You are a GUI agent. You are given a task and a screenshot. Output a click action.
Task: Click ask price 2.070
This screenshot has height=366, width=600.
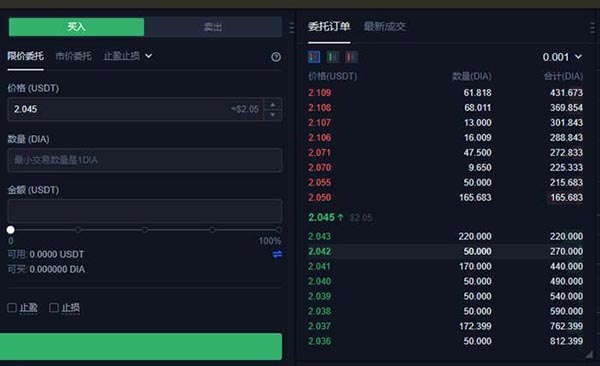tap(320, 167)
